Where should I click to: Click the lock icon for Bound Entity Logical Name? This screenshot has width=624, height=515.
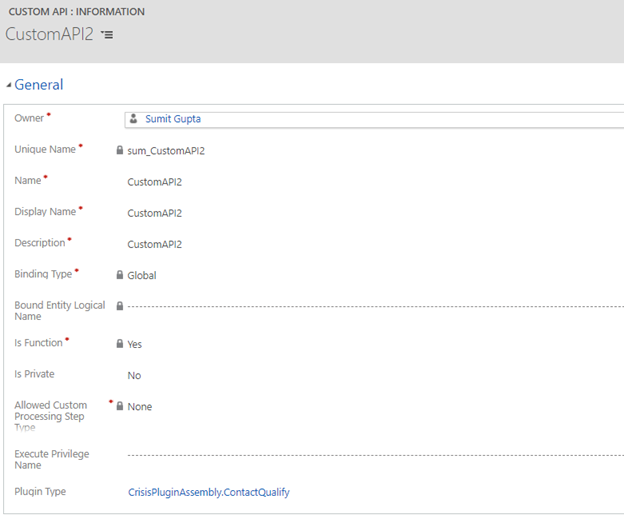coord(120,305)
